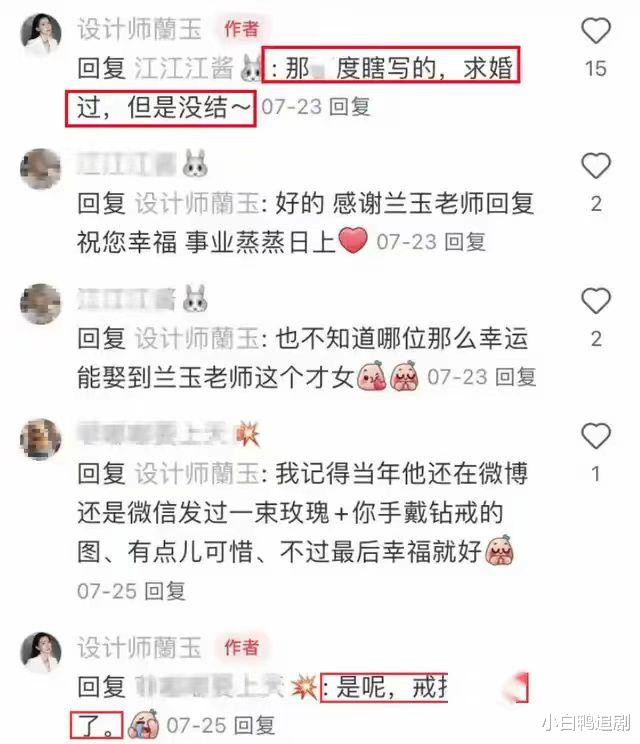The height and width of the screenshot is (744, 640).
Task: Open mentioned 设计师蘭玉 in "我记得当年" reply
Action: click(x=197, y=474)
